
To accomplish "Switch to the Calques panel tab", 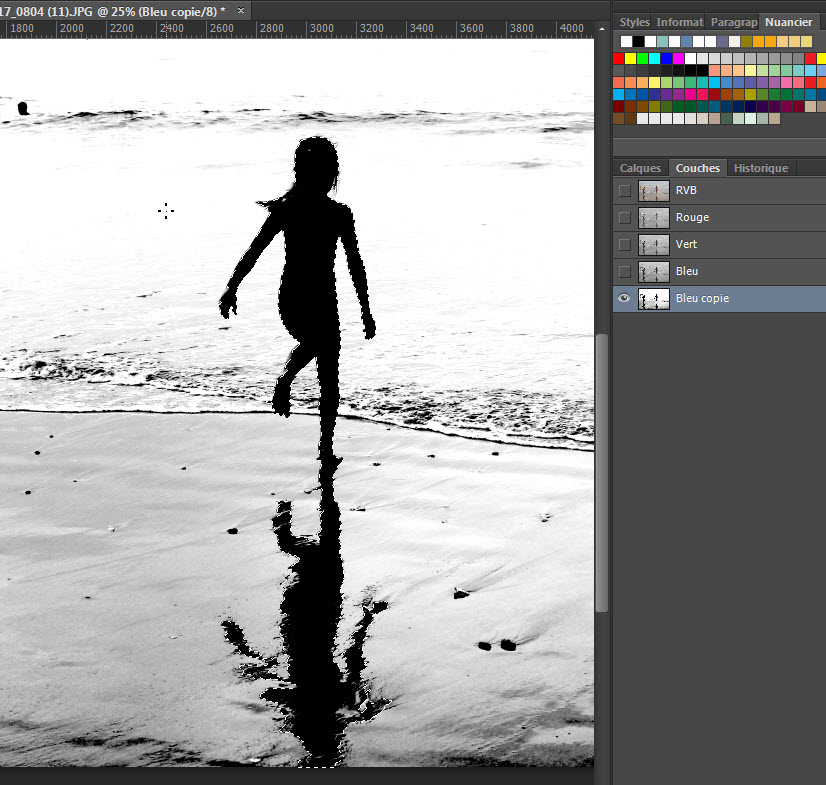I will (640, 168).
